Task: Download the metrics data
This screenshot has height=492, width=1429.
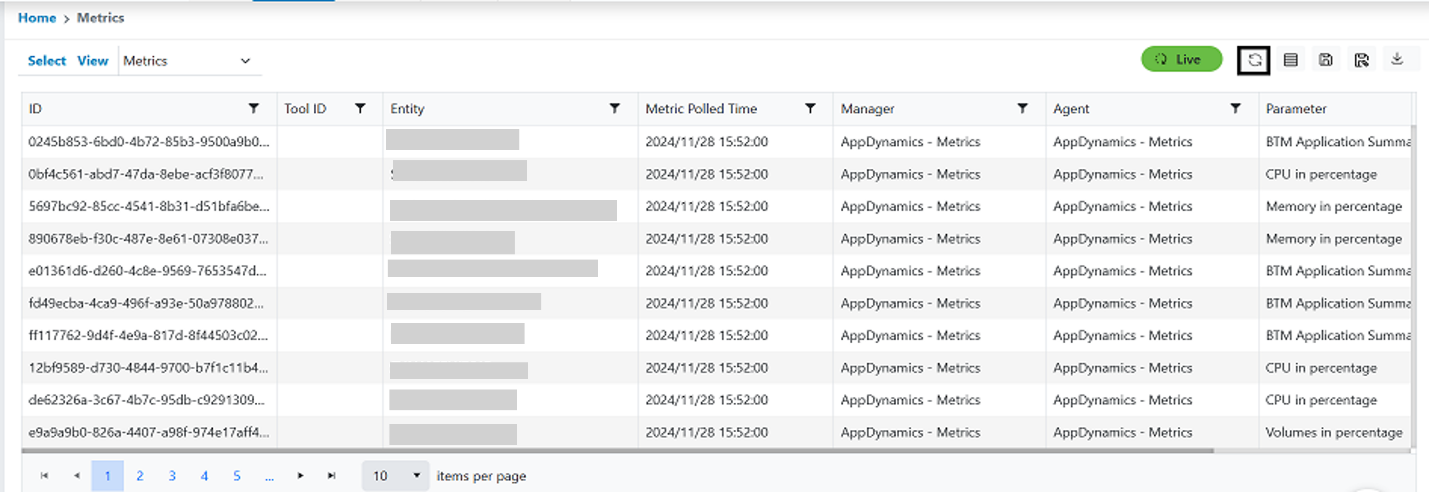Action: point(1397,60)
